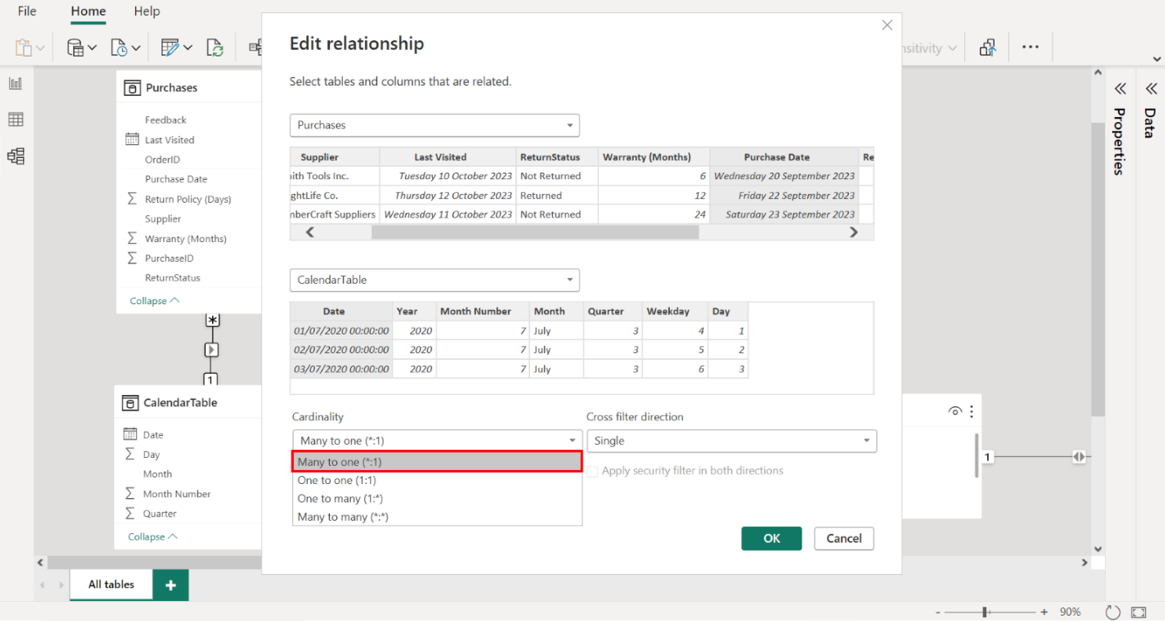Adjust the zoom slider in status bar

(985, 612)
